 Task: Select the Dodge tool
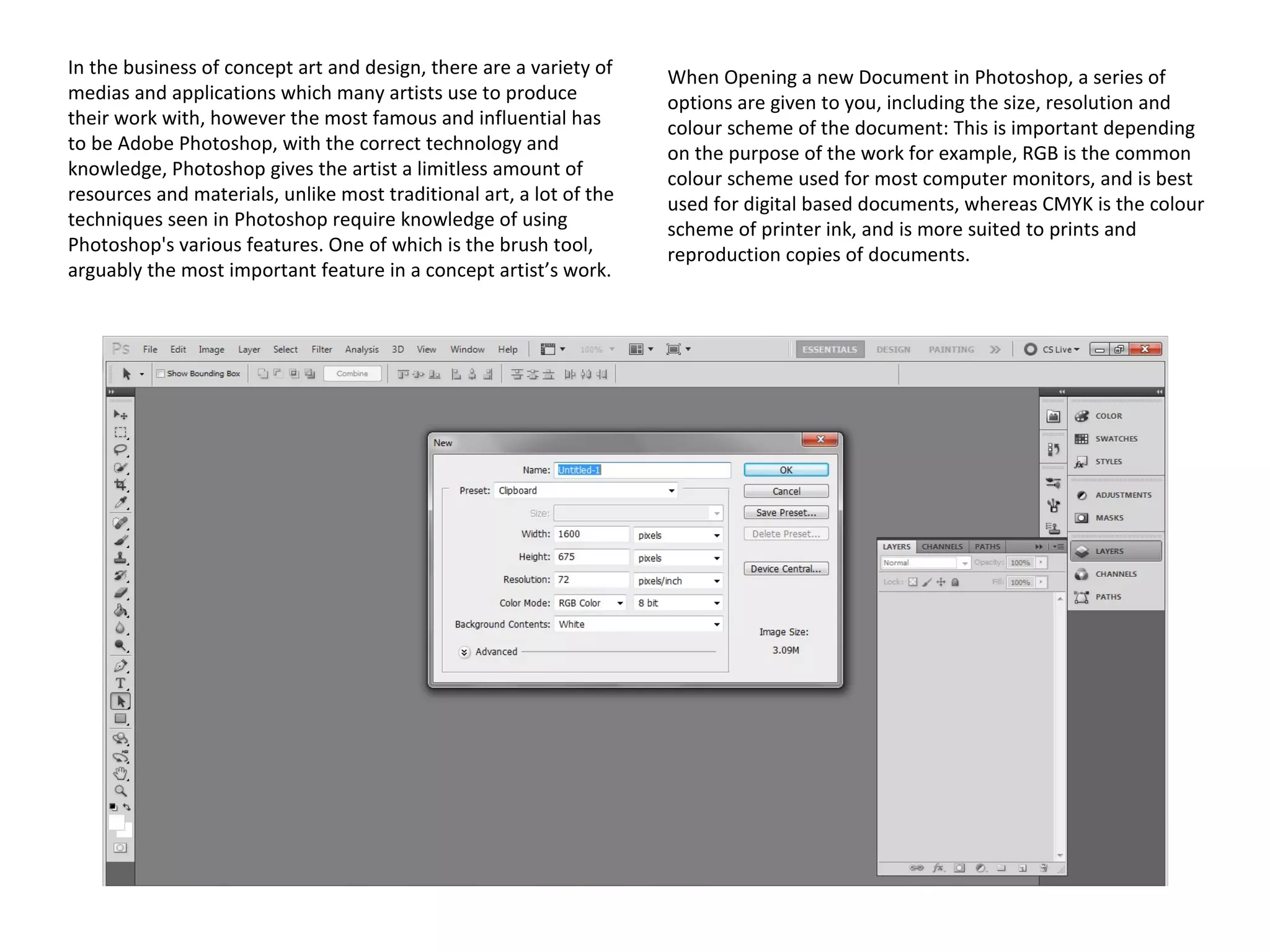click(x=120, y=645)
